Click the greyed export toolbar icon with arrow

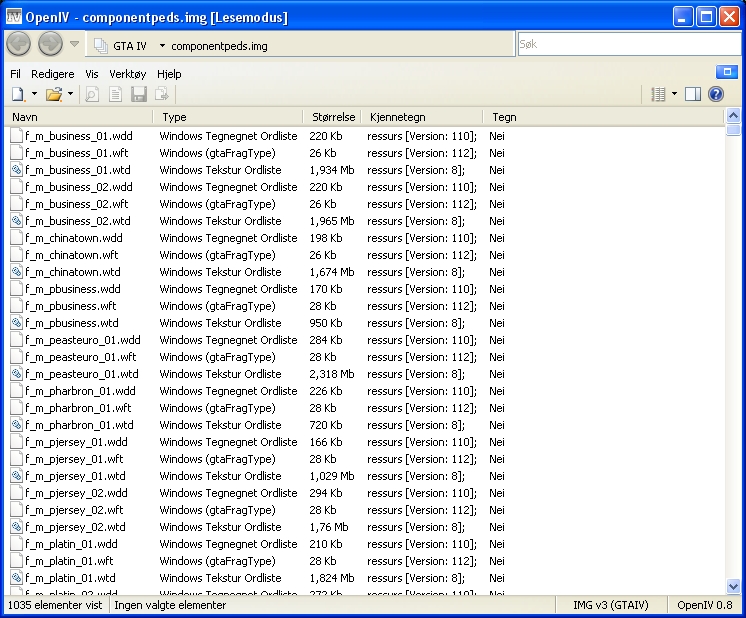pyautogui.click(x=162, y=94)
